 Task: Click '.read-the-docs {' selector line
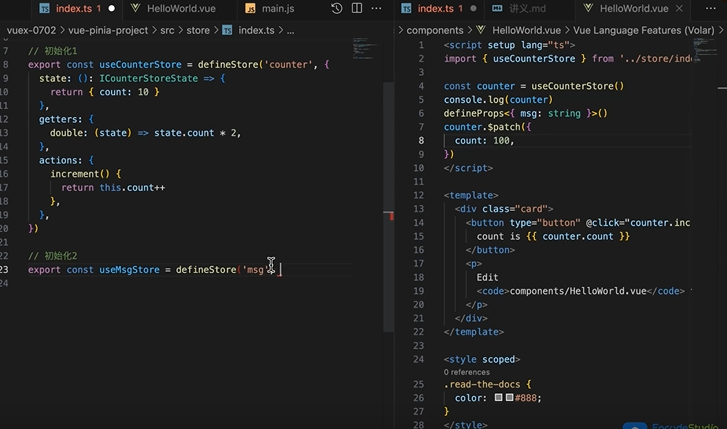487,384
